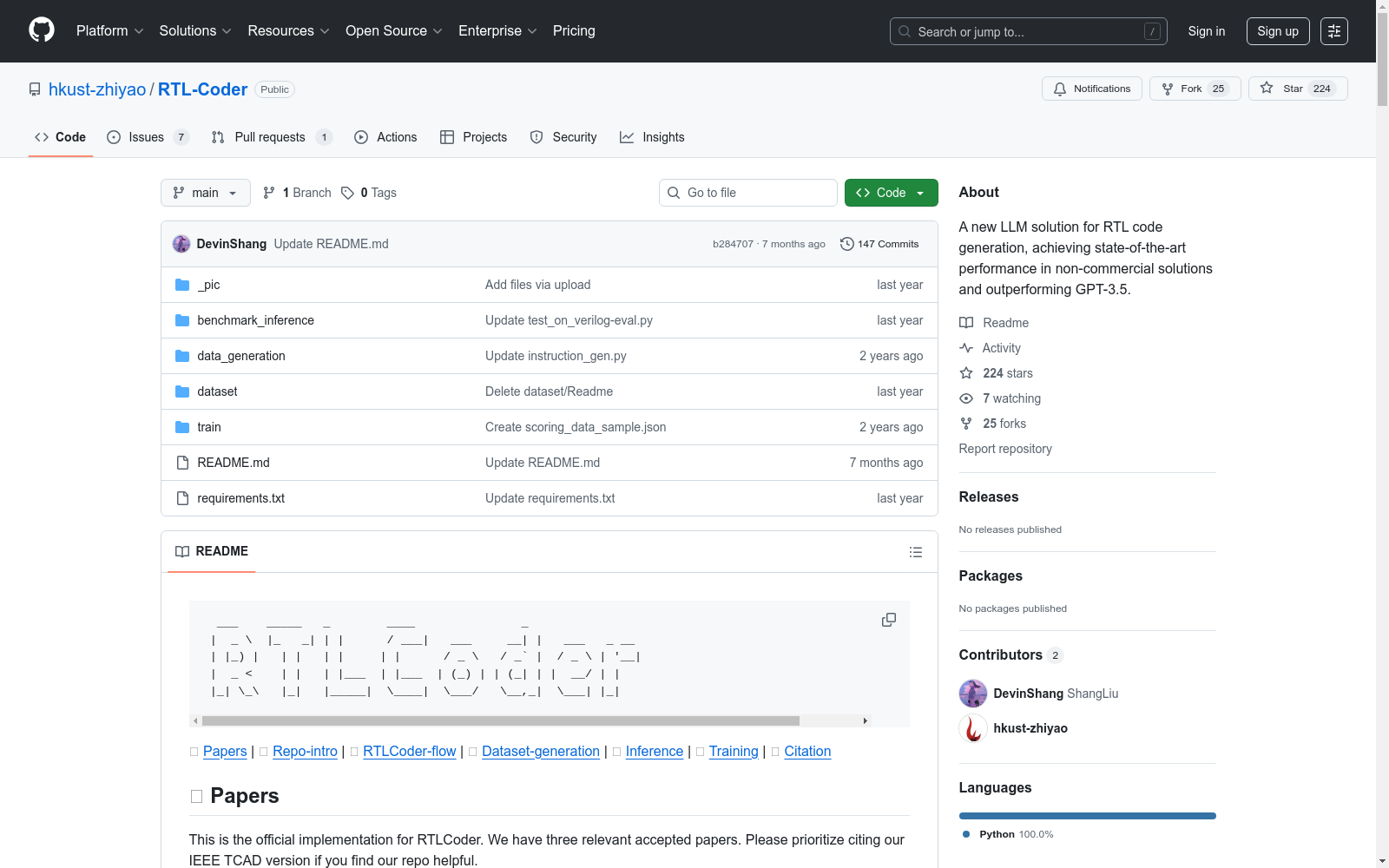Image resolution: width=1389 pixels, height=868 pixels.
Task: Switch to the Insights tab
Action: 652,137
